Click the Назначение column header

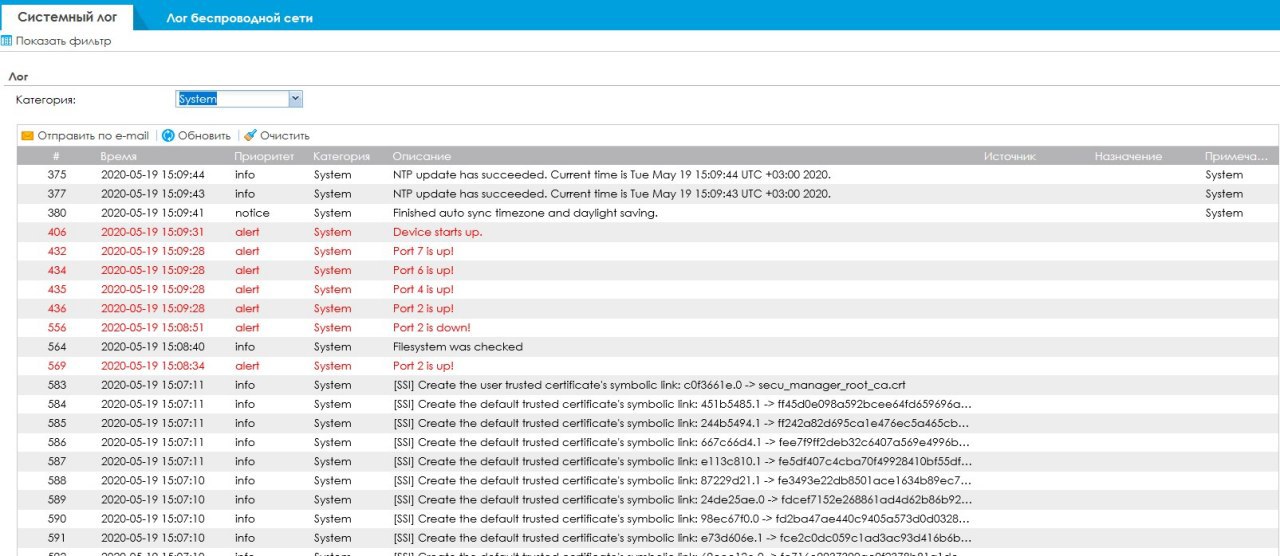(1128, 157)
